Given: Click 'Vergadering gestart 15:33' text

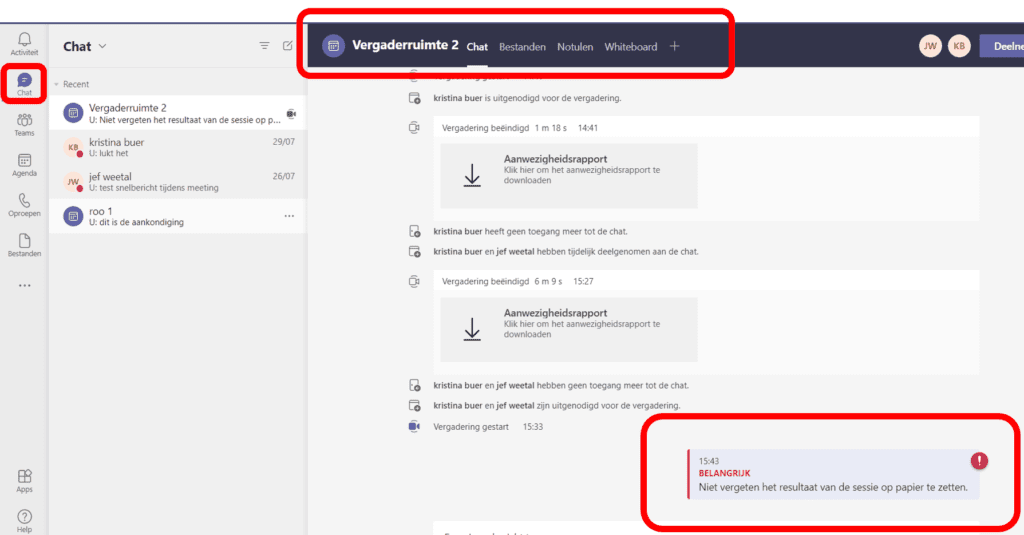Looking at the screenshot, I should [488, 427].
